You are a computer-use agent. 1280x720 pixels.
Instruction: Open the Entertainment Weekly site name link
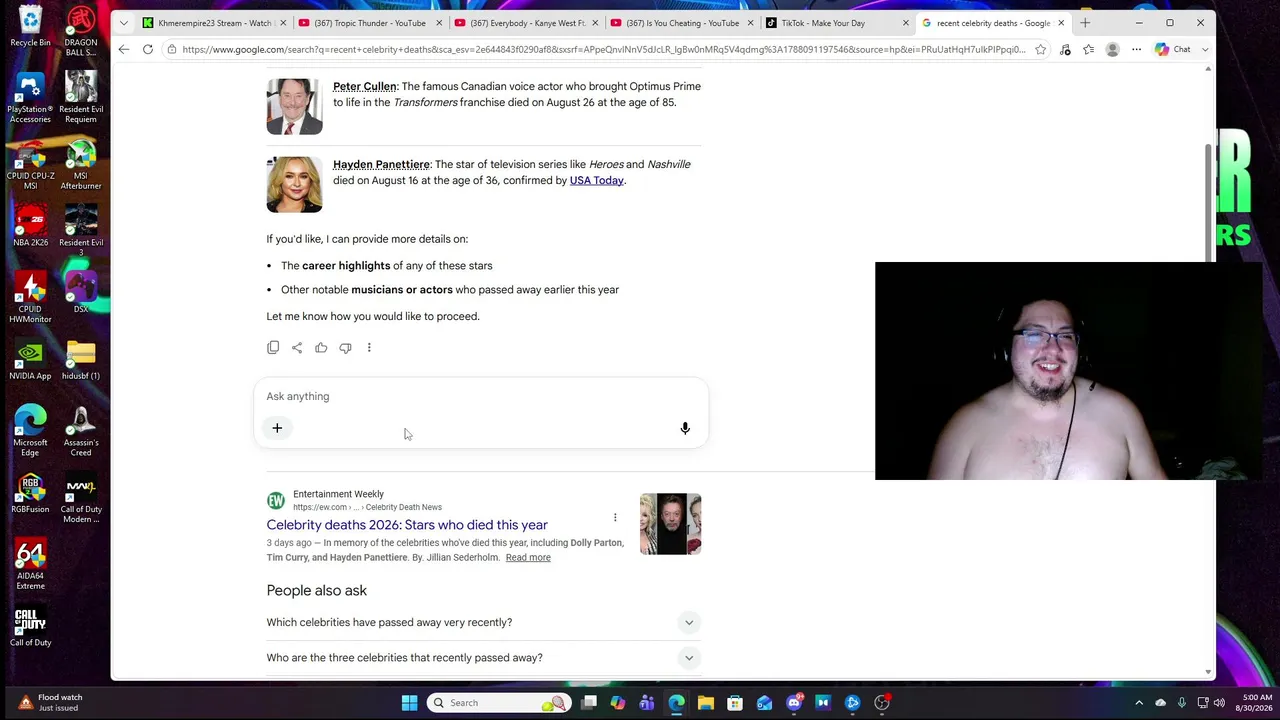338,494
